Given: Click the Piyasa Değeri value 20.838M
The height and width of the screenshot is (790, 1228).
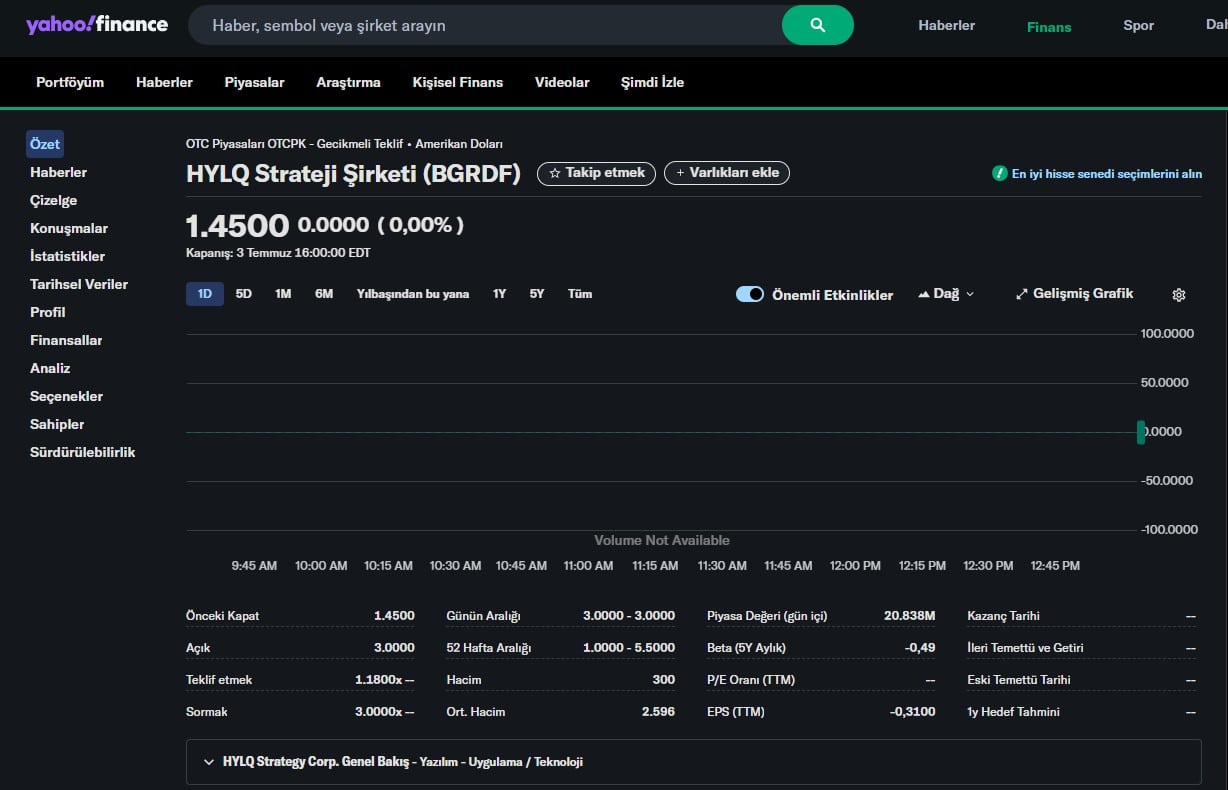Looking at the screenshot, I should point(910,616).
